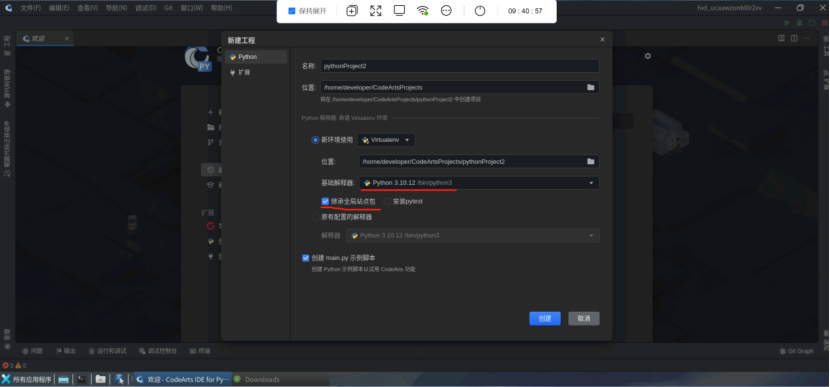
Task: Click the split editor icon
Action: (x=794, y=38)
